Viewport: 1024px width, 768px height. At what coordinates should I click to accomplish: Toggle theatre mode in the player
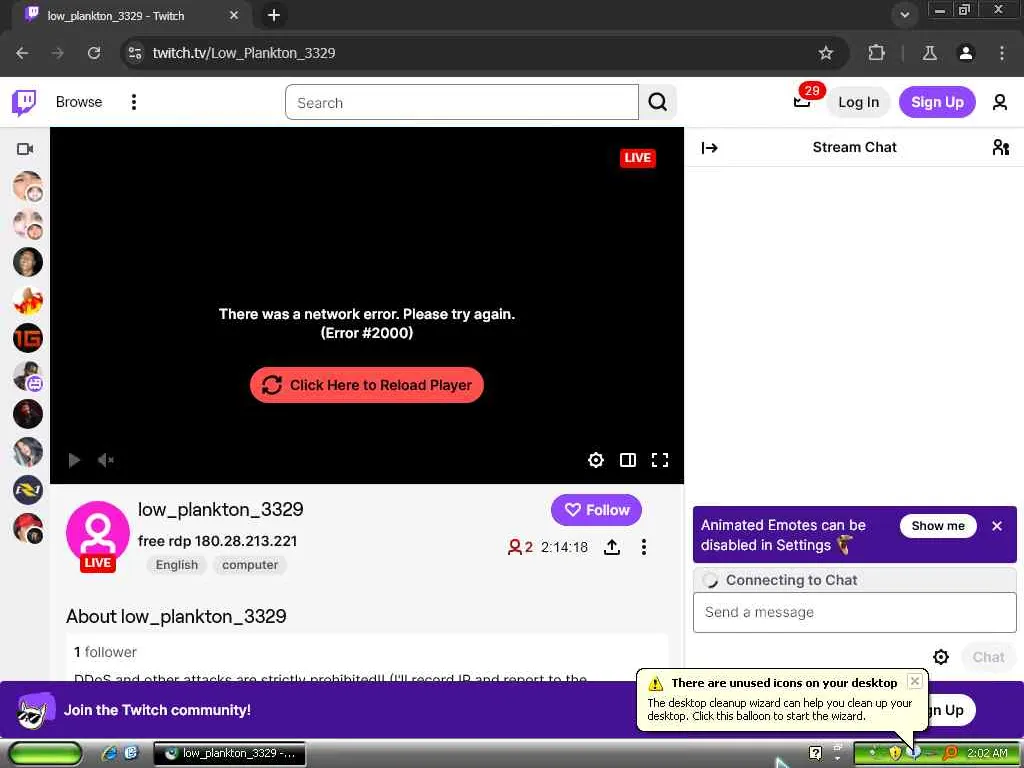click(628, 460)
